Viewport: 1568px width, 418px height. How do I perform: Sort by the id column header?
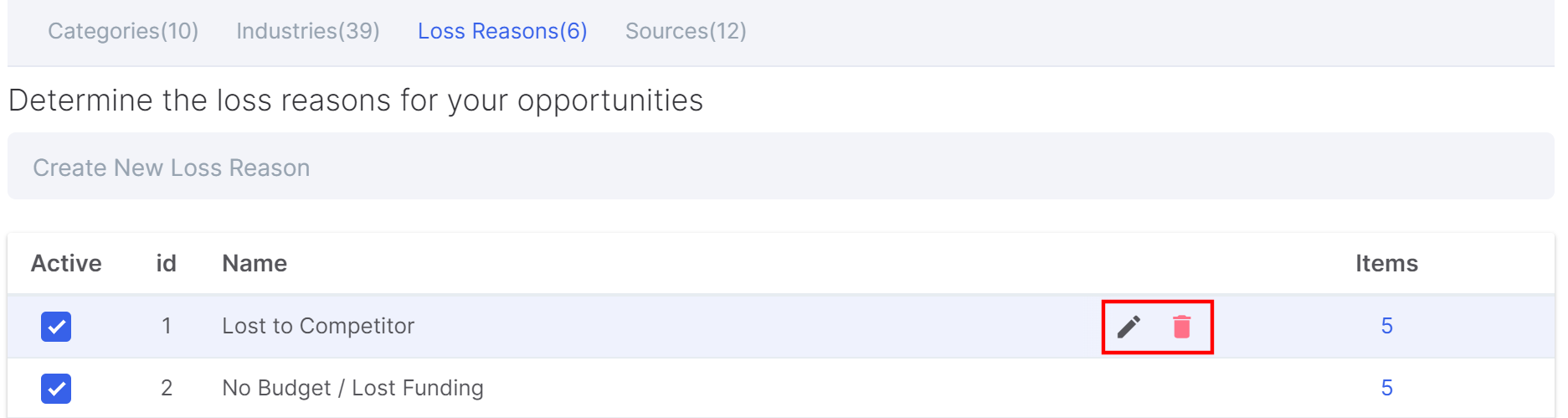tap(166, 264)
